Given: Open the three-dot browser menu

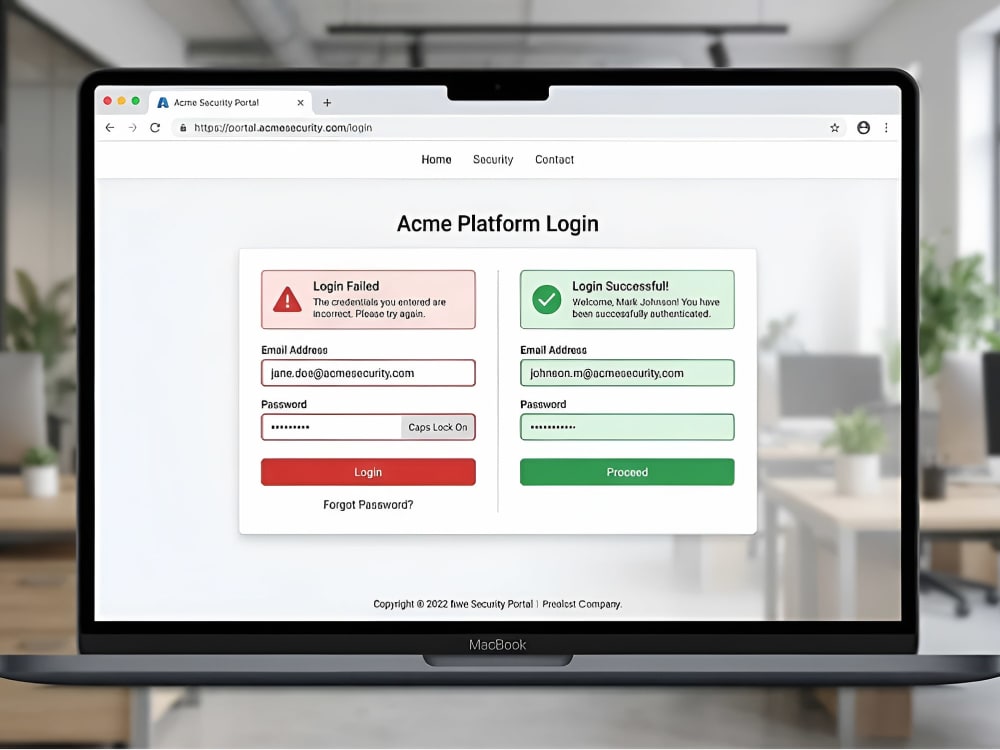Looking at the screenshot, I should click(886, 128).
